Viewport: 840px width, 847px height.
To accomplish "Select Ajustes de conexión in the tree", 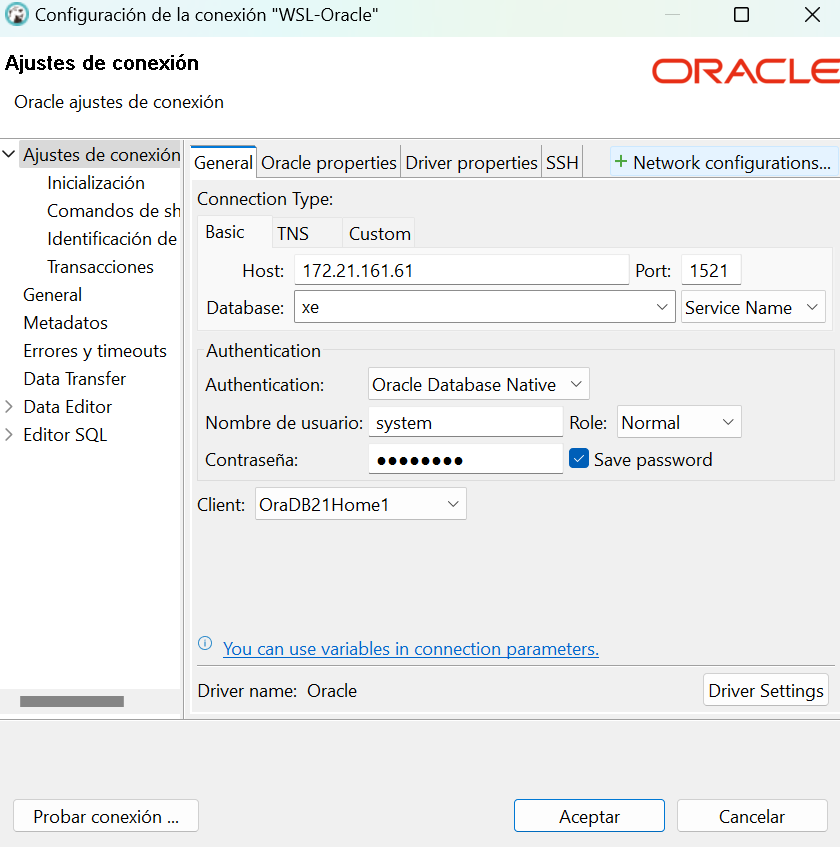I will [x=102, y=154].
